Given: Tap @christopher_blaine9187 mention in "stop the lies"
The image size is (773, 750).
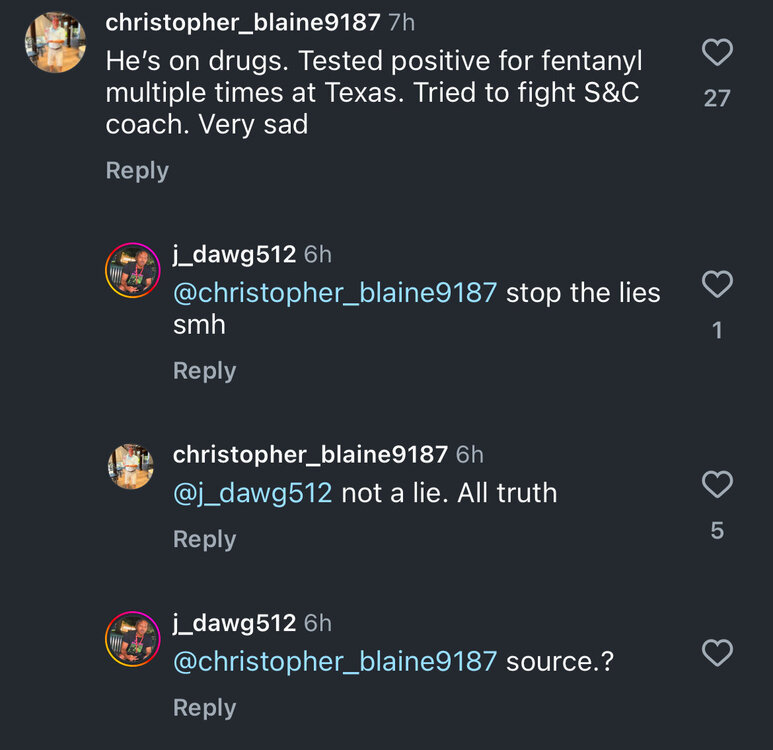Looking at the screenshot, I should 335,293.
